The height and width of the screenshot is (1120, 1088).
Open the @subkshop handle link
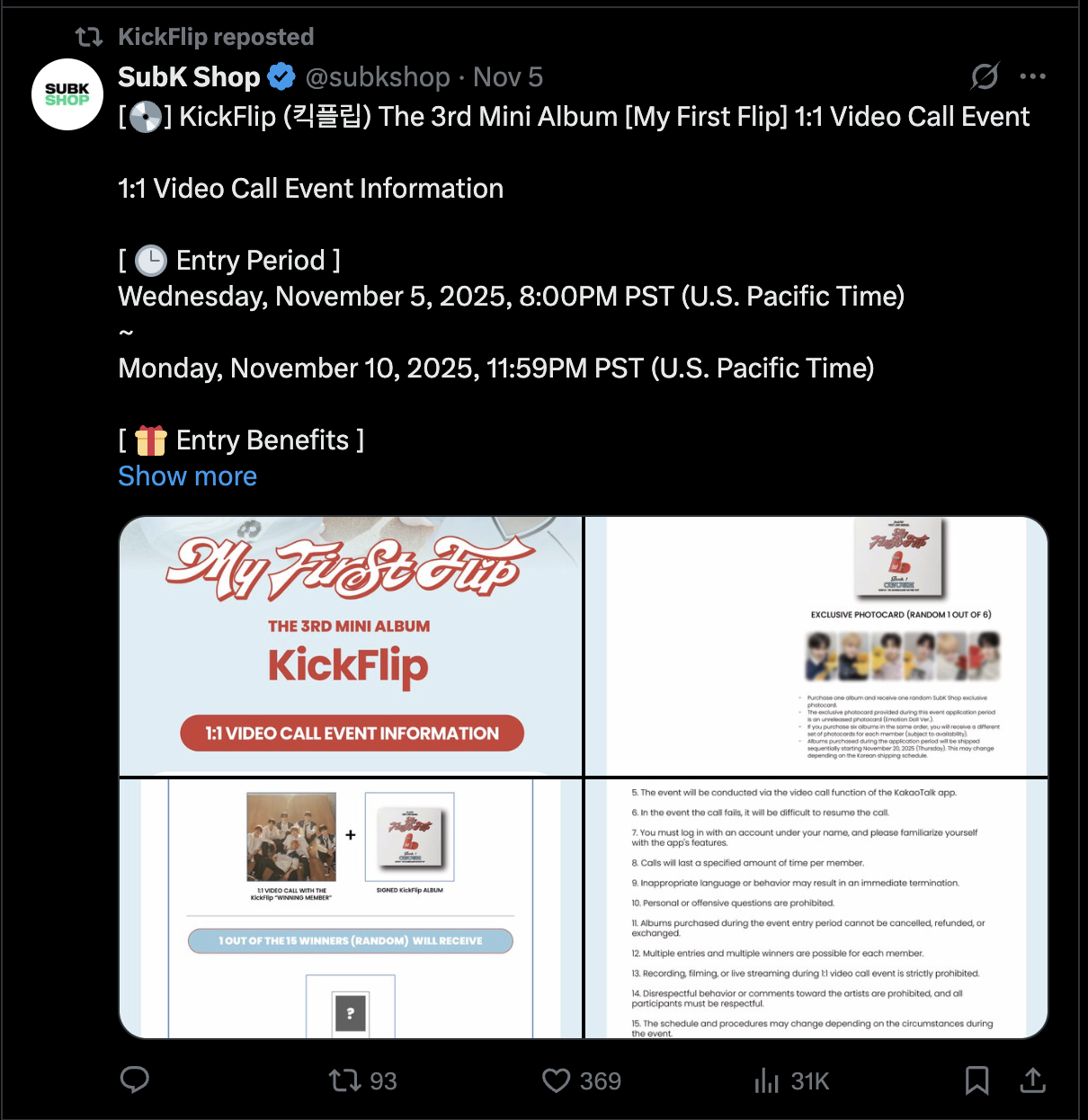click(378, 77)
